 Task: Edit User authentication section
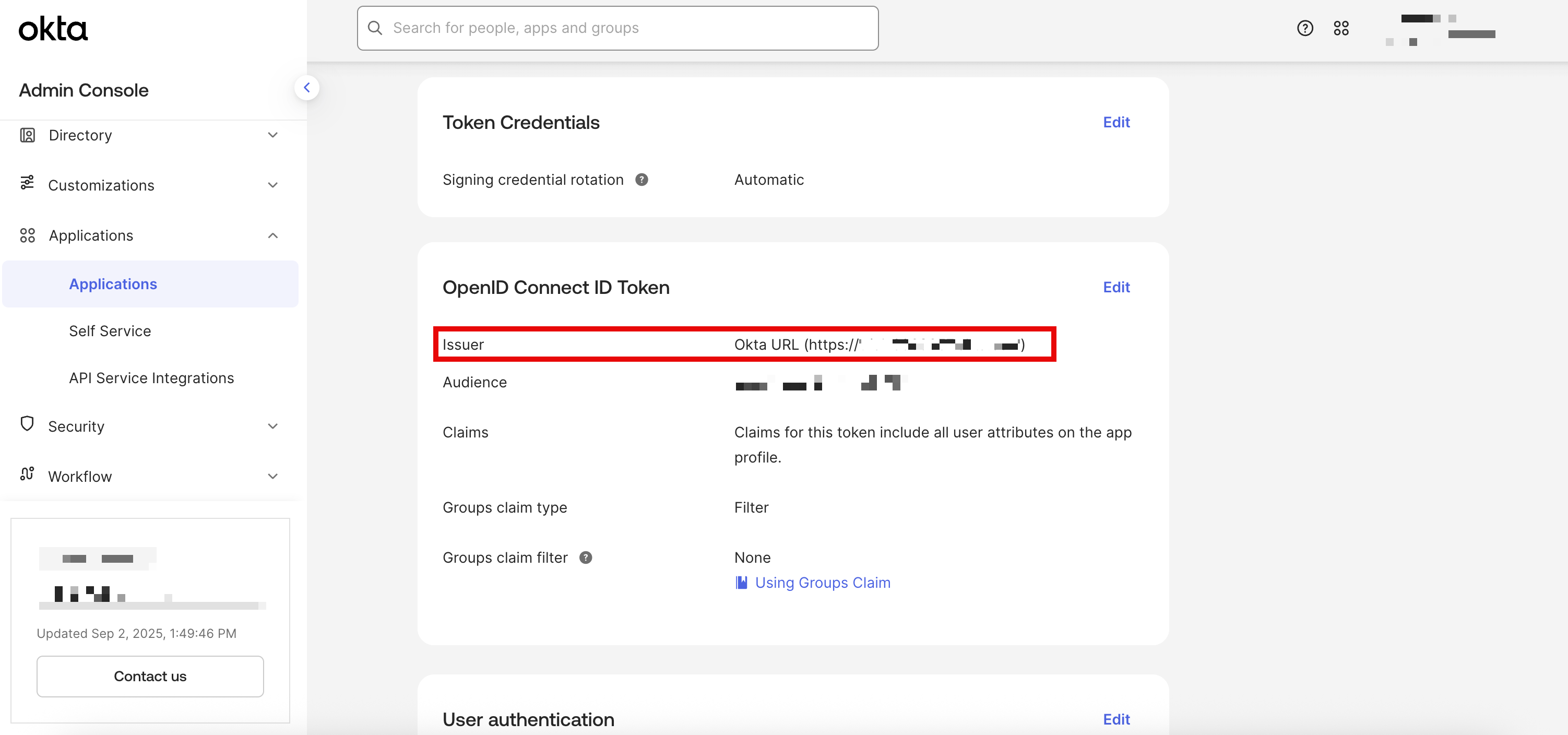point(1116,719)
